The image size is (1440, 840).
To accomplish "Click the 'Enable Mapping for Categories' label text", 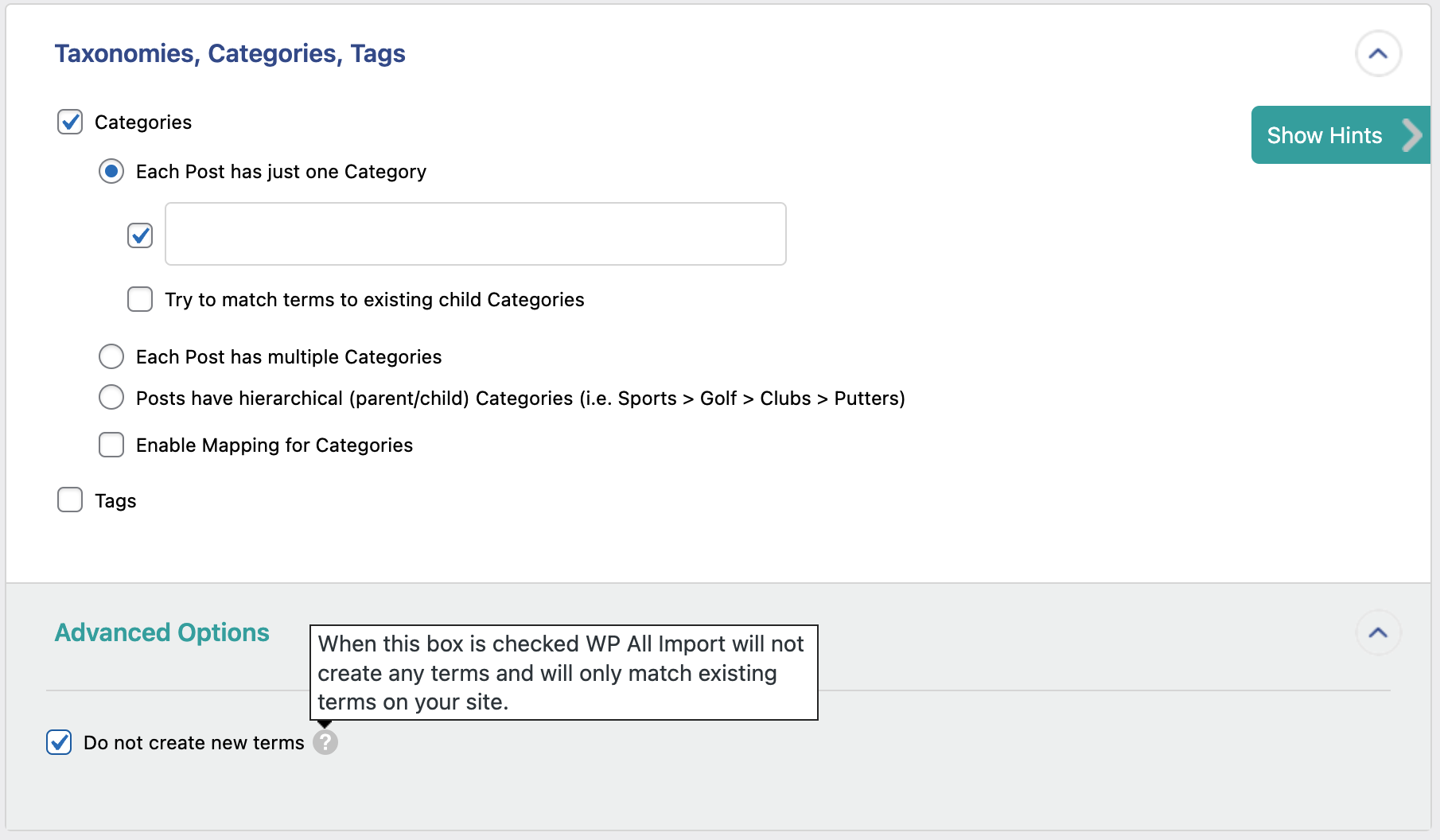I will coord(274,445).
